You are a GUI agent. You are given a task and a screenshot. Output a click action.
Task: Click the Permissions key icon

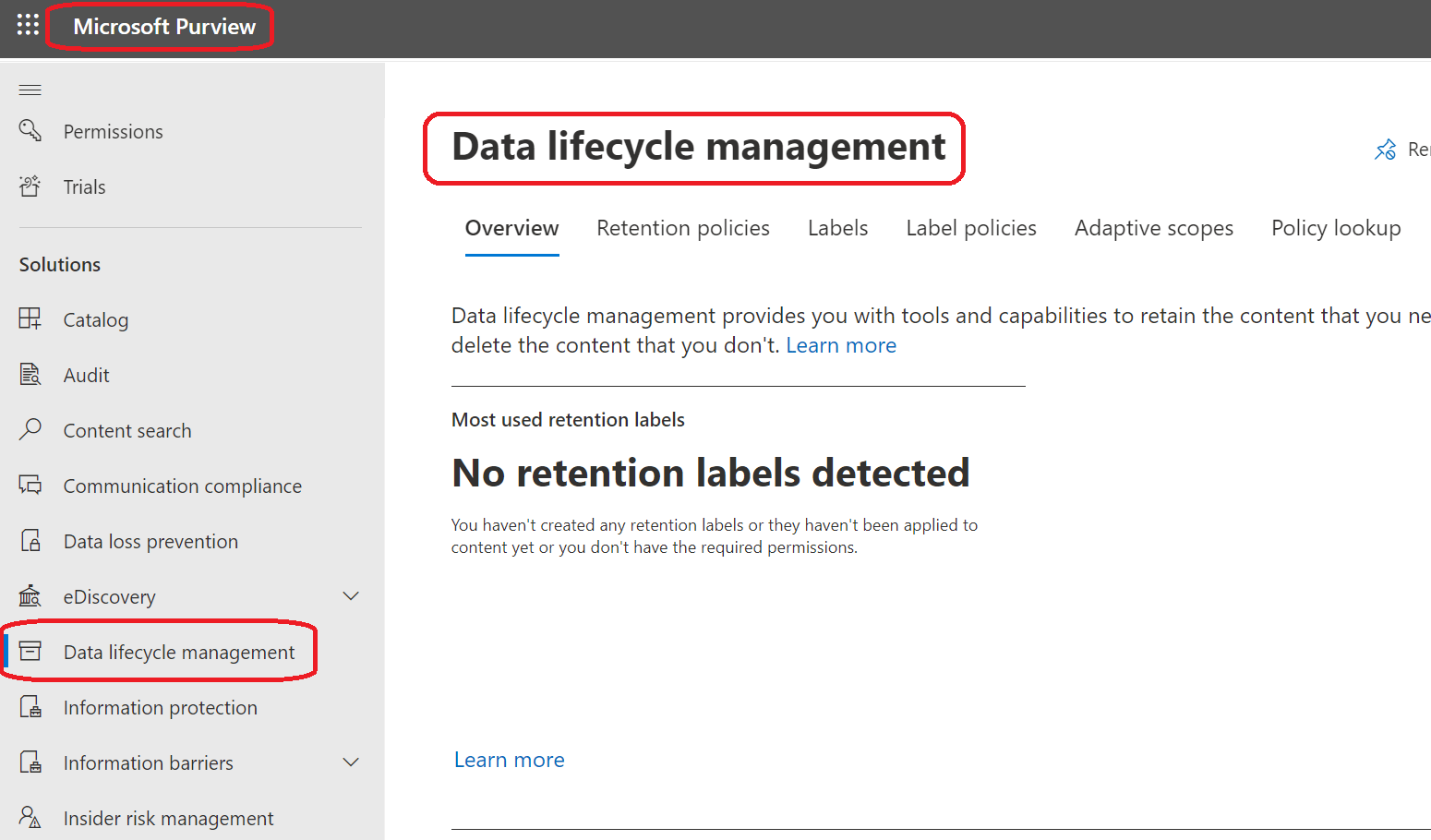[x=30, y=131]
